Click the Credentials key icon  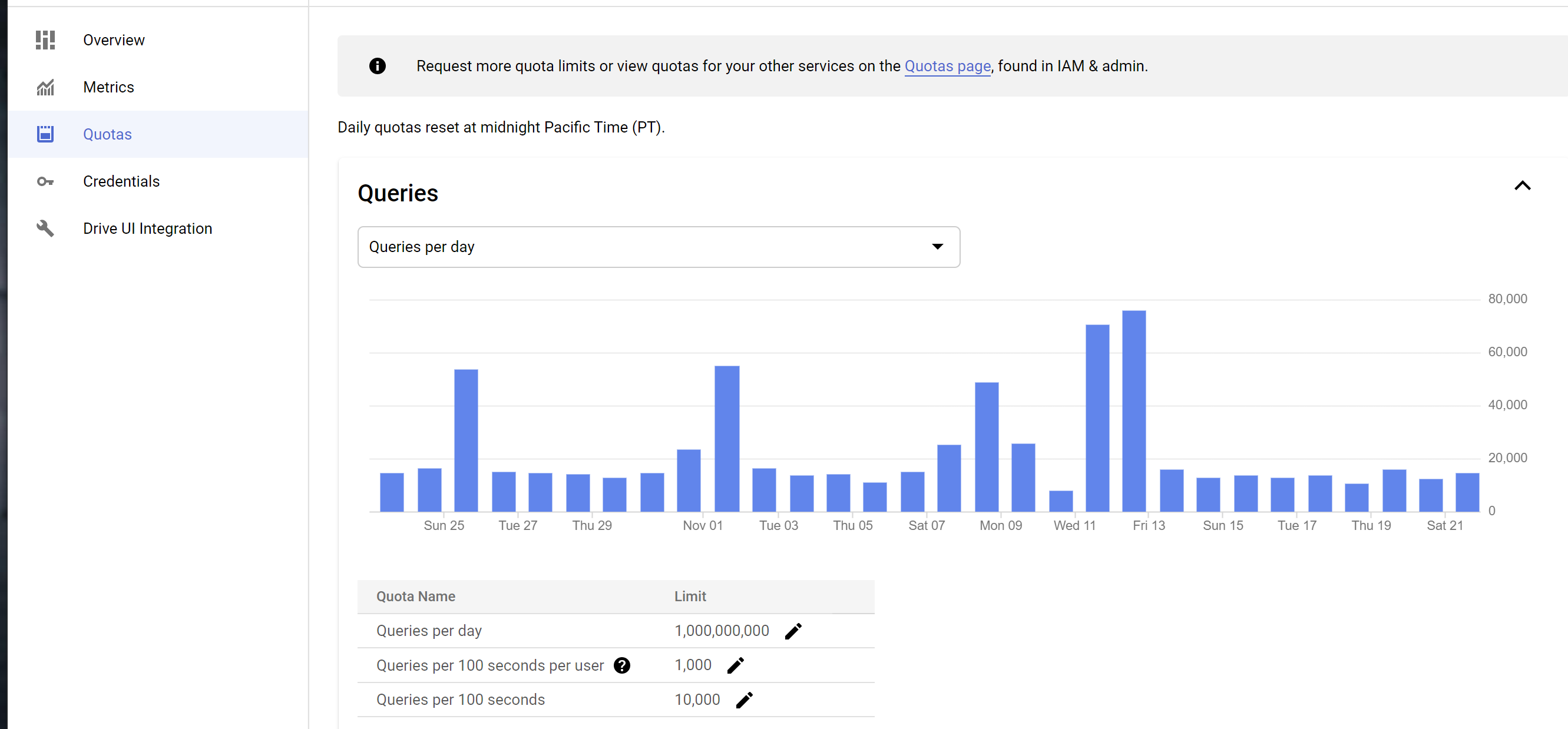pyautogui.click(x=45, y=181)
